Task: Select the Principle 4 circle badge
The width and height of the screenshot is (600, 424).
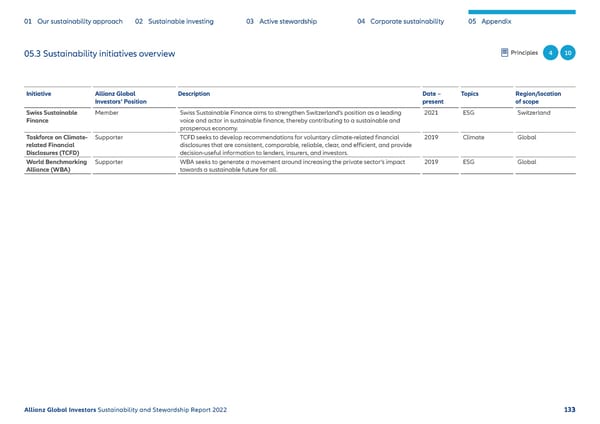Action: [x=548, y=53]
